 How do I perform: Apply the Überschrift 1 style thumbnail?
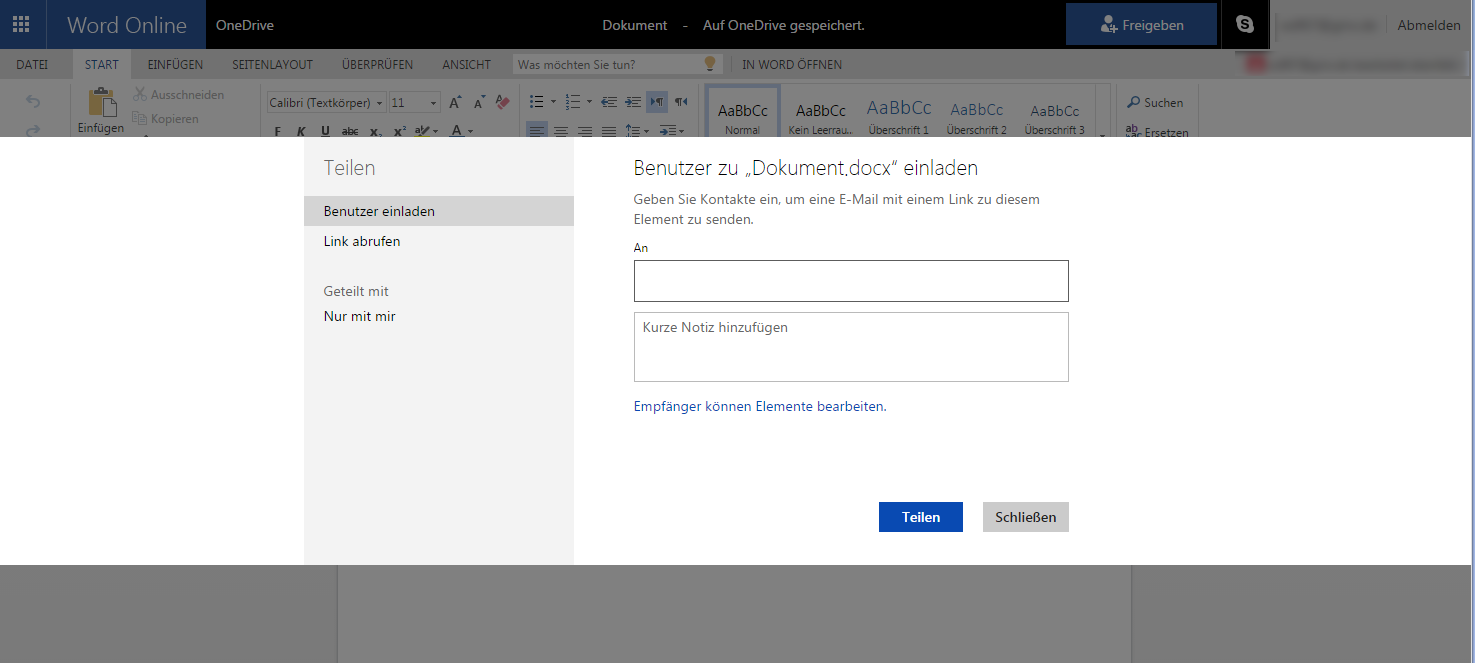point(899,112)
